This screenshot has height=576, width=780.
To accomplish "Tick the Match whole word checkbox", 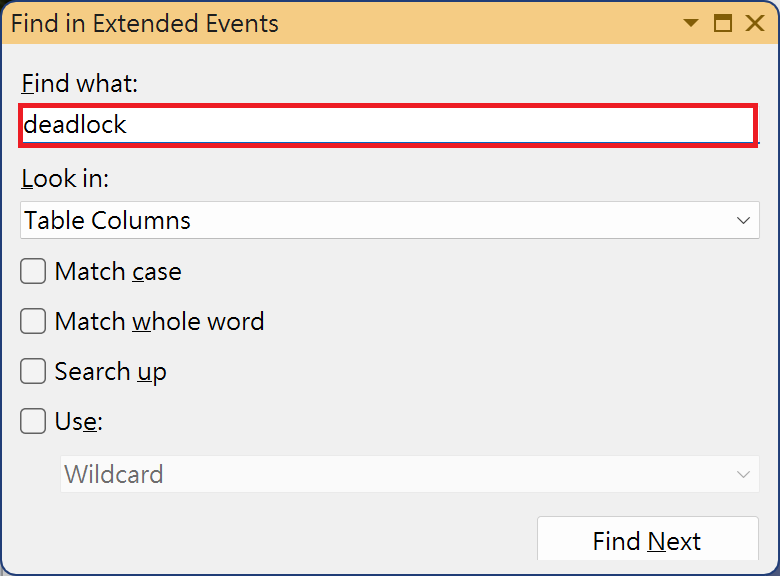I will (x=34, y=321).
